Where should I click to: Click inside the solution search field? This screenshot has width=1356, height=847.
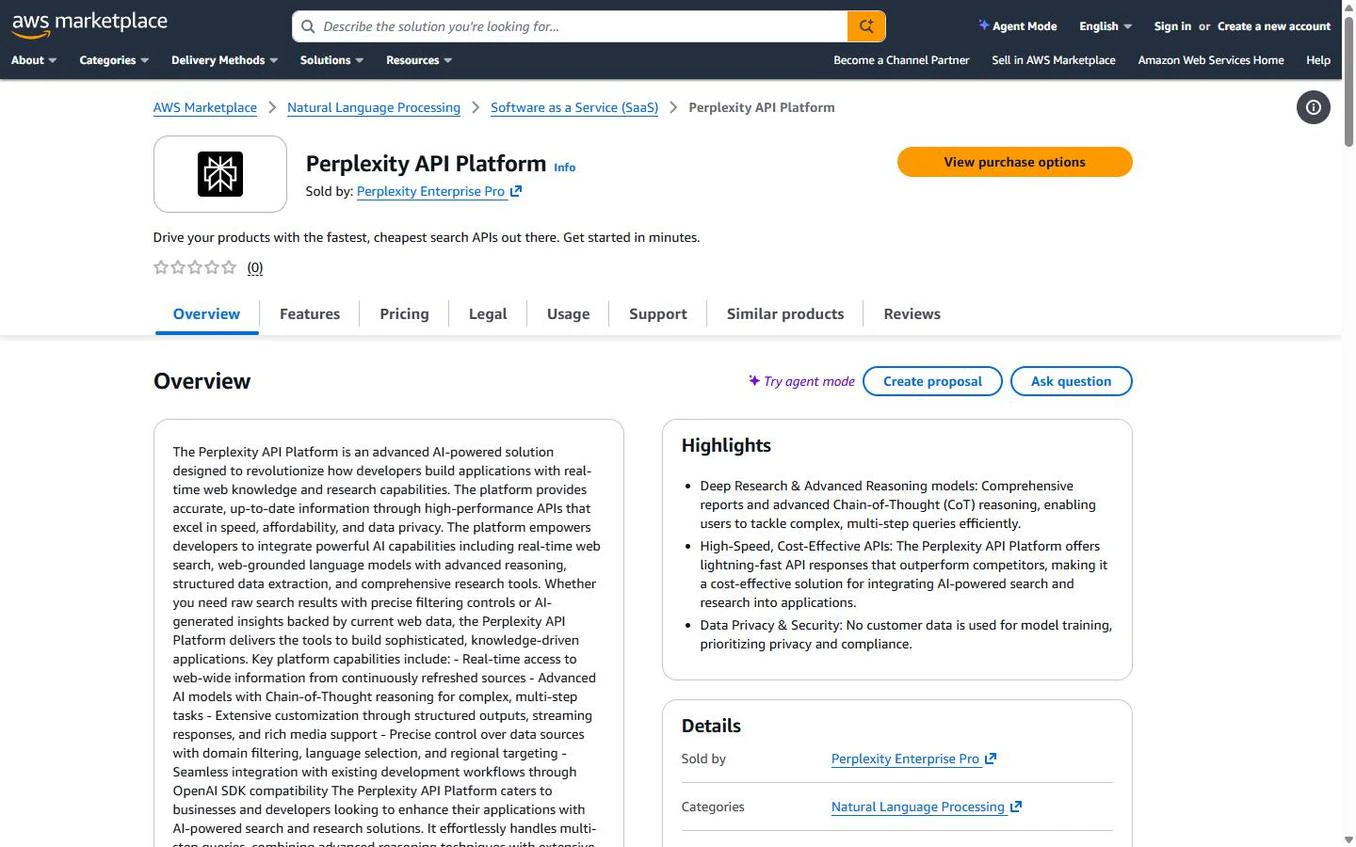[x=580, y=26]
